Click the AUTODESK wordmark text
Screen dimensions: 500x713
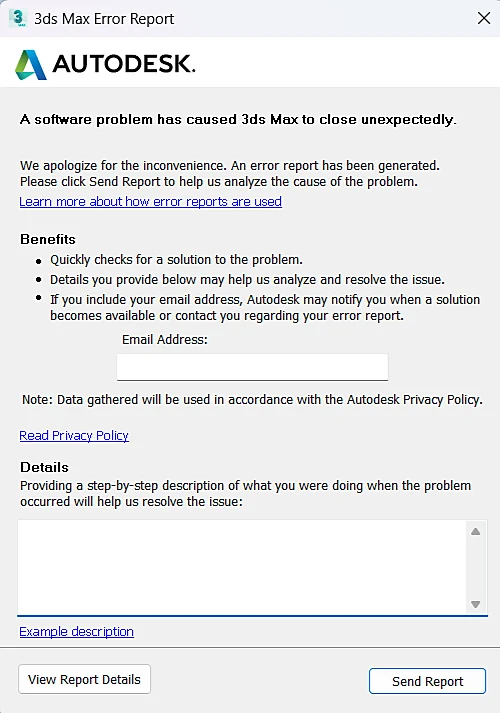(124, 64)
